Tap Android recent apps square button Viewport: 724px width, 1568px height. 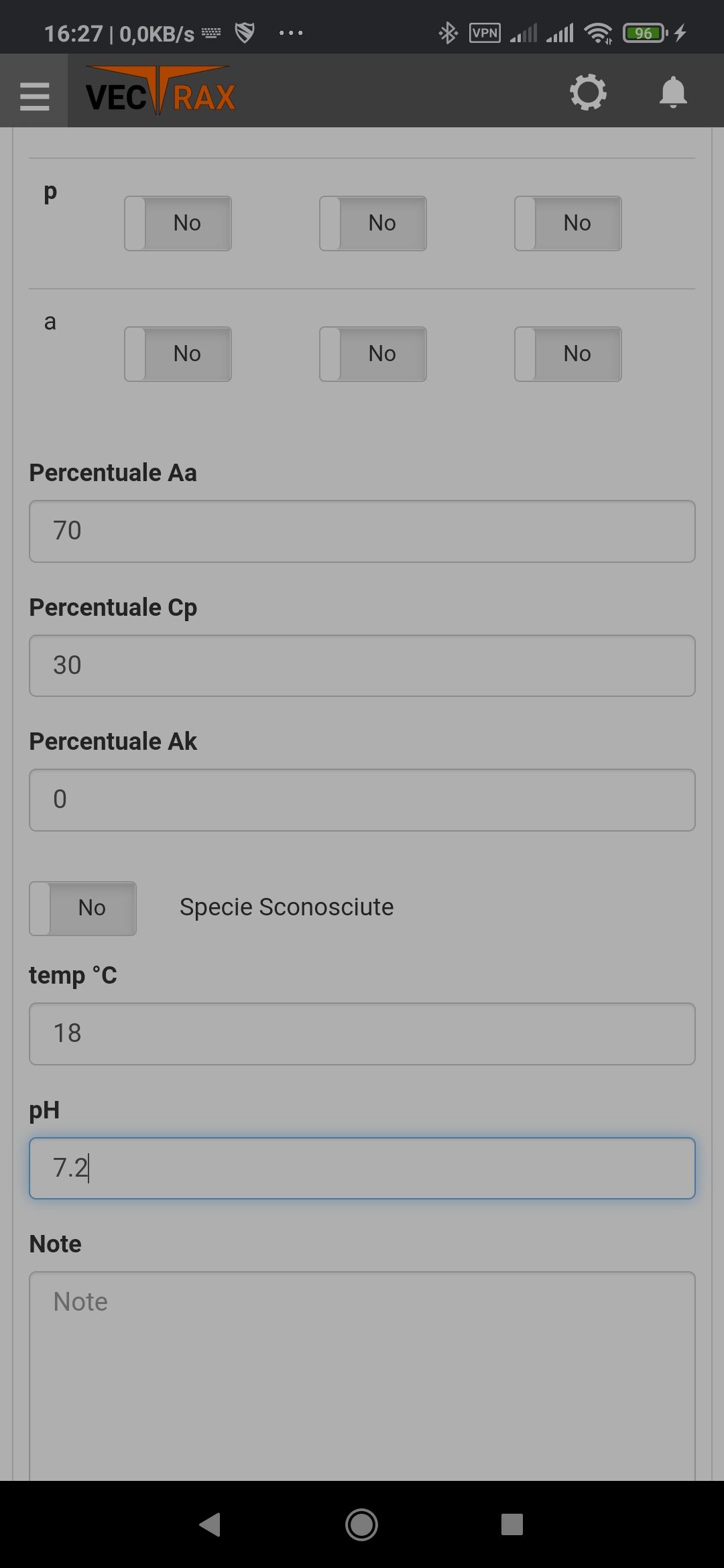coord(512,1524)
